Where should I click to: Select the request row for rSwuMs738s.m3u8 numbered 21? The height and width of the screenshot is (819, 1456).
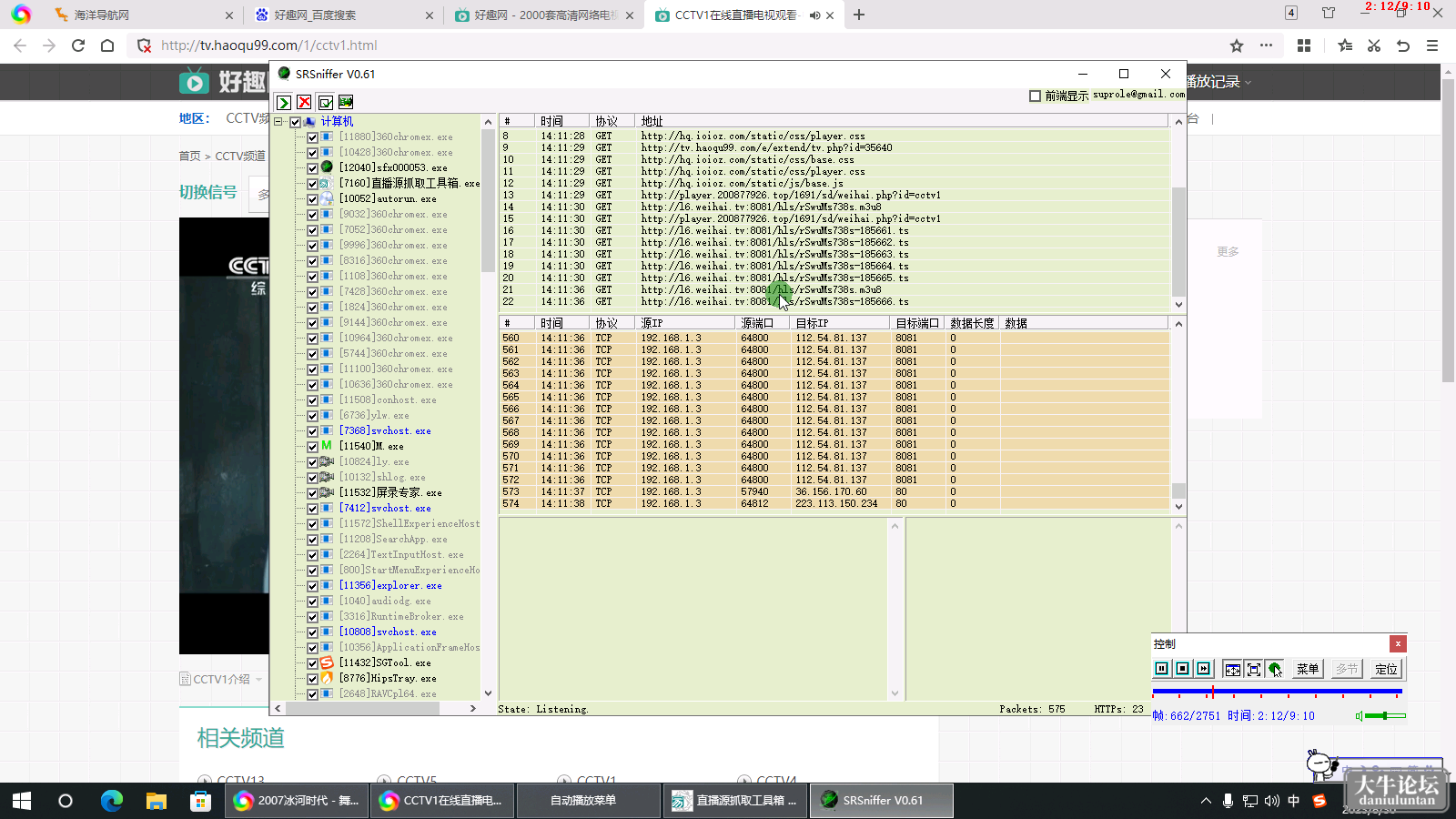click(x=834, y=290)
